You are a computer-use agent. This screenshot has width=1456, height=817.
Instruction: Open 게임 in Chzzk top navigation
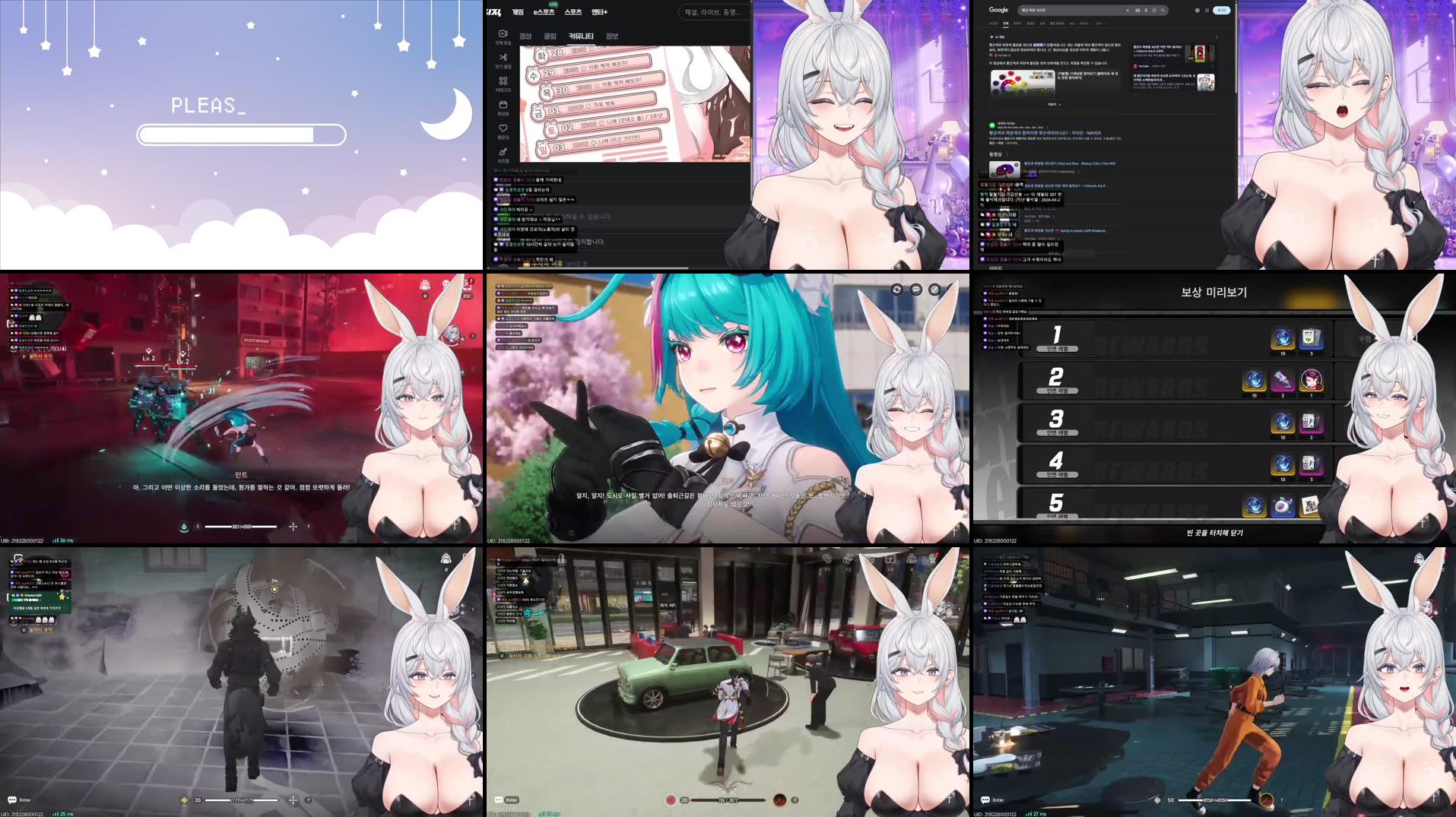[518, 11]
